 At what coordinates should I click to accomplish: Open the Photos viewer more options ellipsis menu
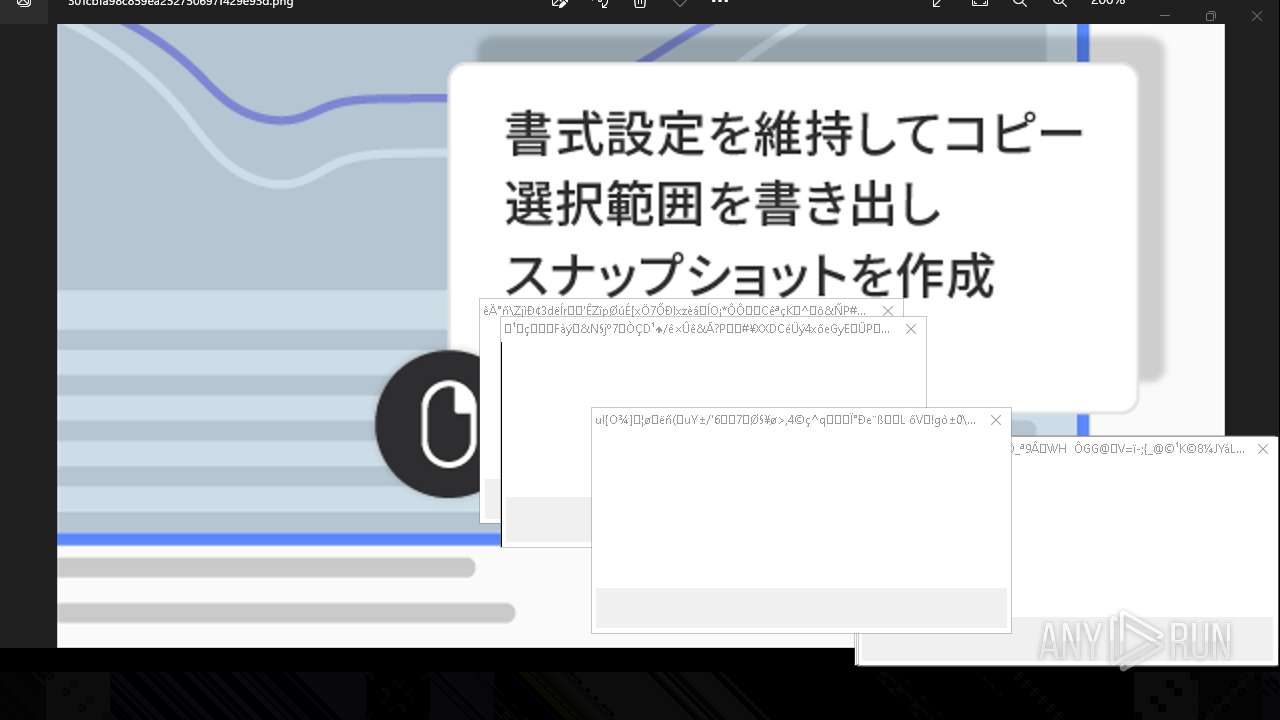tap(720, 3)
